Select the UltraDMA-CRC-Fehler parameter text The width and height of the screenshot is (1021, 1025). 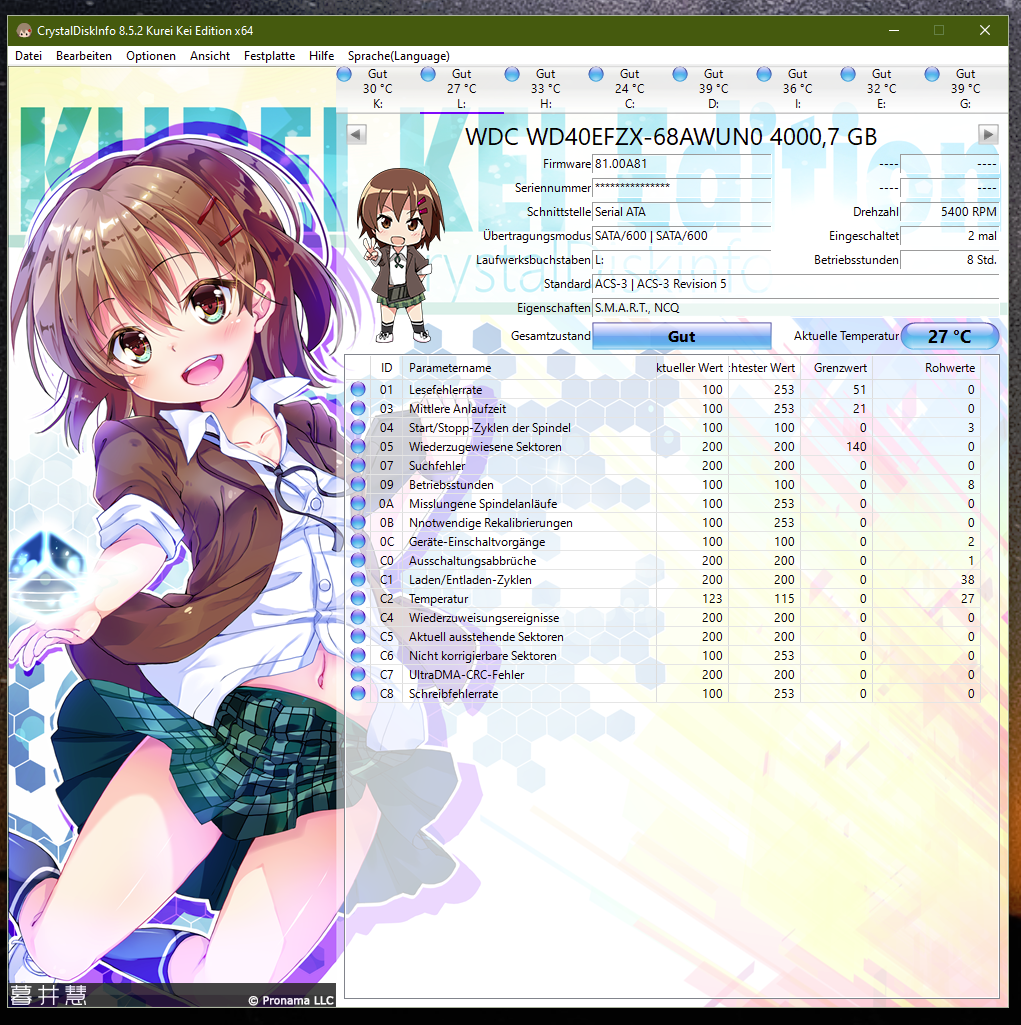point(466,674)
